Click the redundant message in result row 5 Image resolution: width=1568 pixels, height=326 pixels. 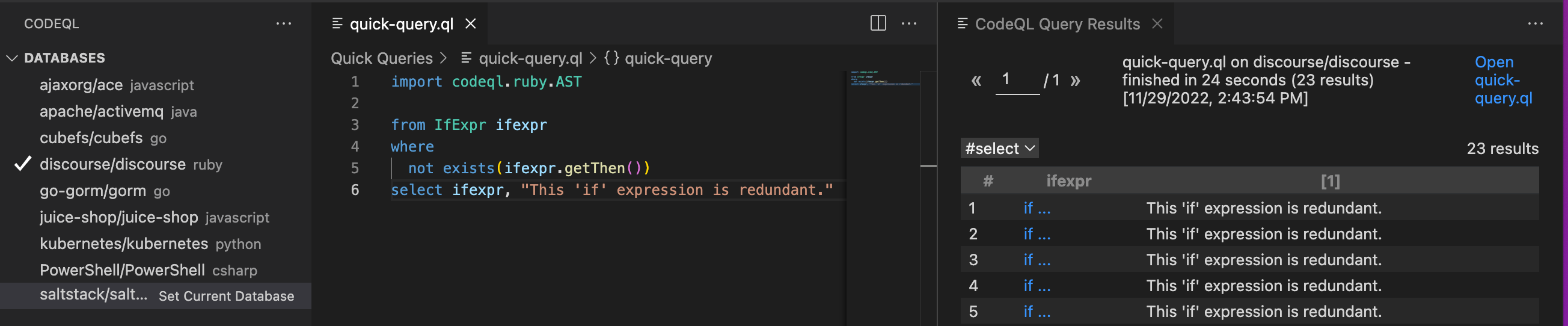1264,312
